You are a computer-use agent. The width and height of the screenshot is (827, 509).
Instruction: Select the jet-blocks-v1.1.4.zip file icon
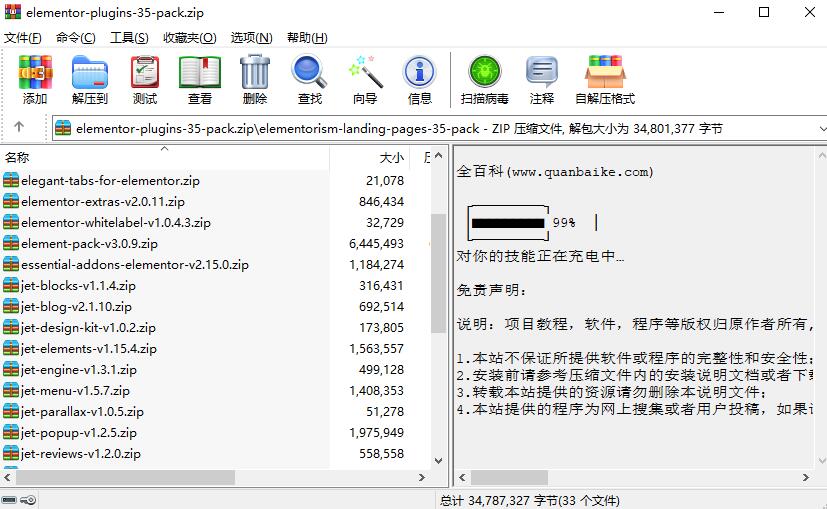click(x=11, y=285)
